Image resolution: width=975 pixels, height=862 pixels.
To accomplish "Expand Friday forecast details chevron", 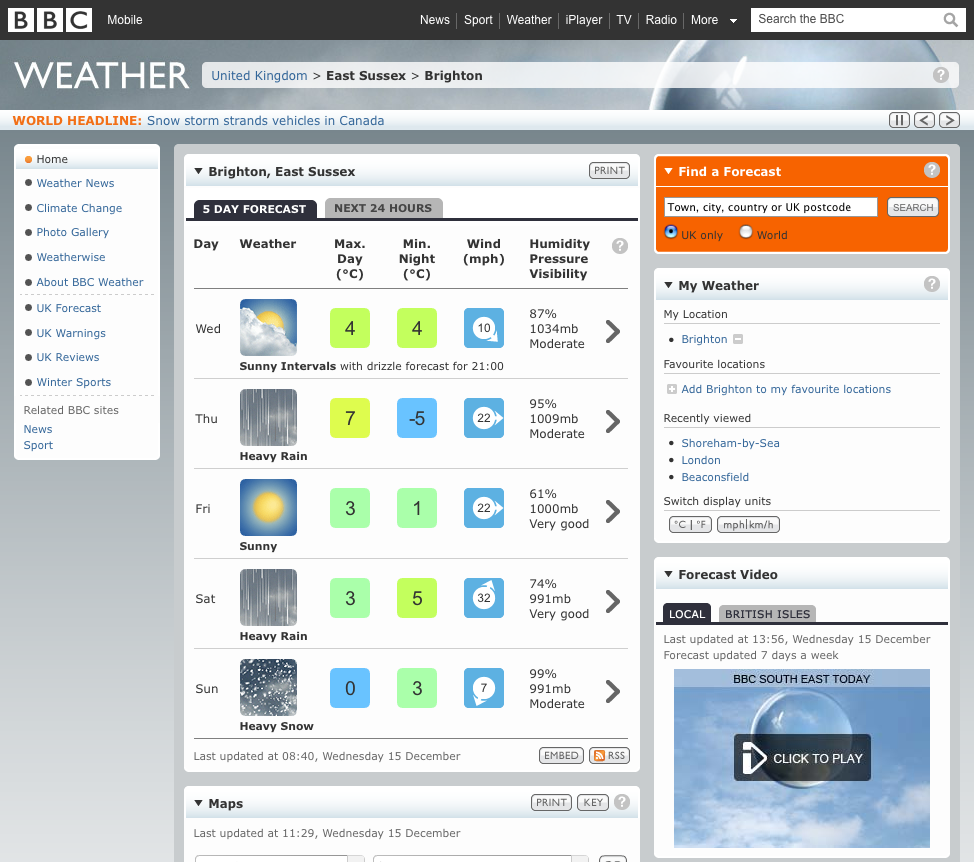I will click(612, 511).
